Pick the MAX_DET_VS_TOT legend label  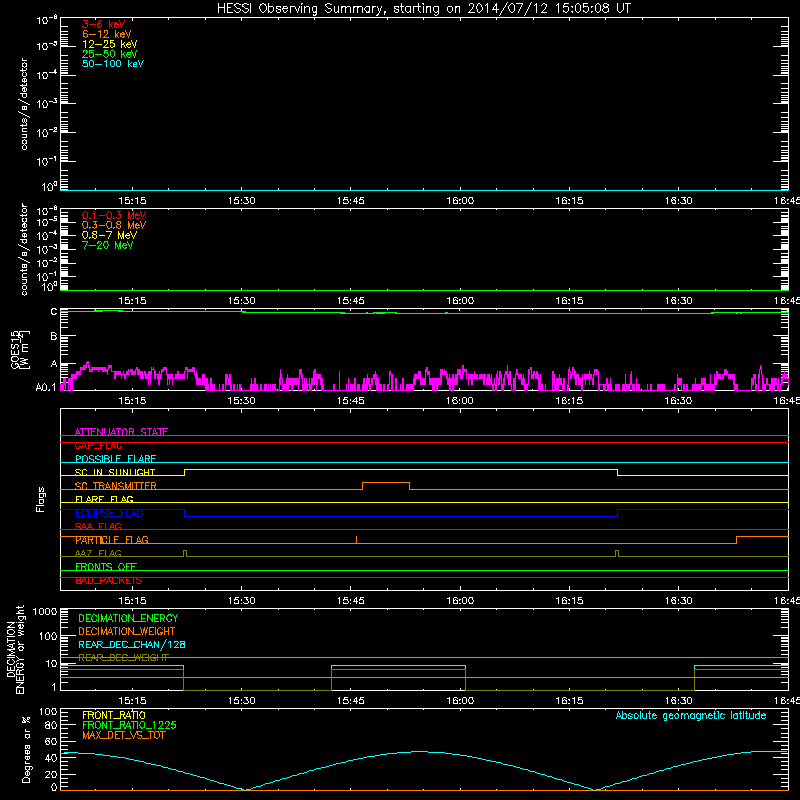click(x=124, y=735)
